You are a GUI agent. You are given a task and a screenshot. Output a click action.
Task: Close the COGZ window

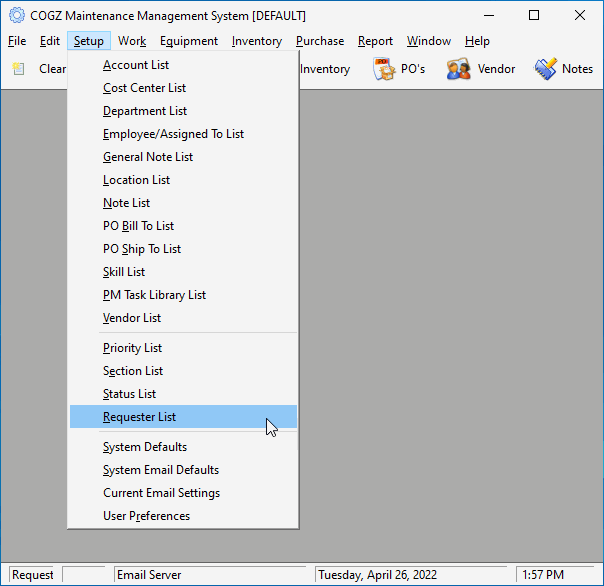pos(580,15)
